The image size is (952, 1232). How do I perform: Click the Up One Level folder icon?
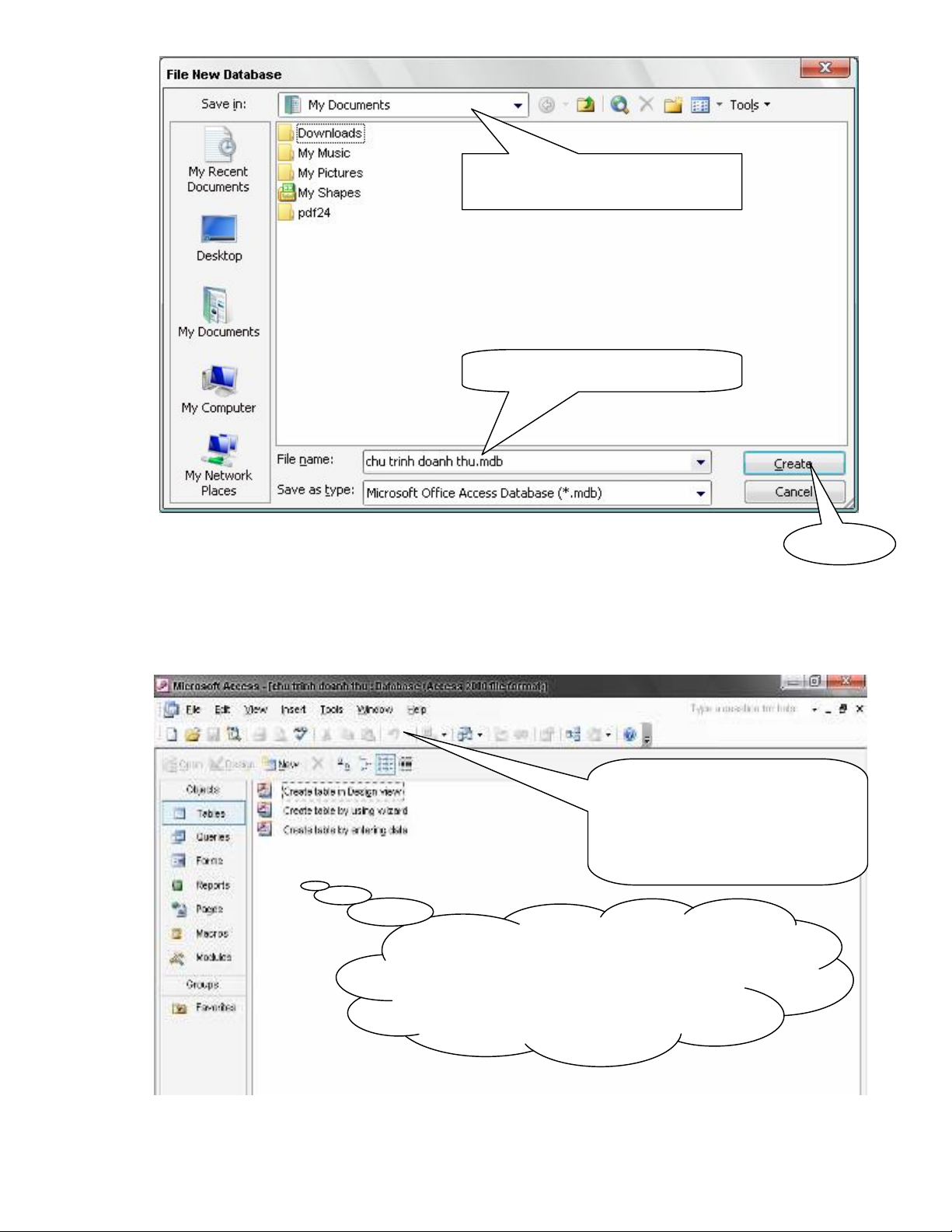click(x=585, y=105)
